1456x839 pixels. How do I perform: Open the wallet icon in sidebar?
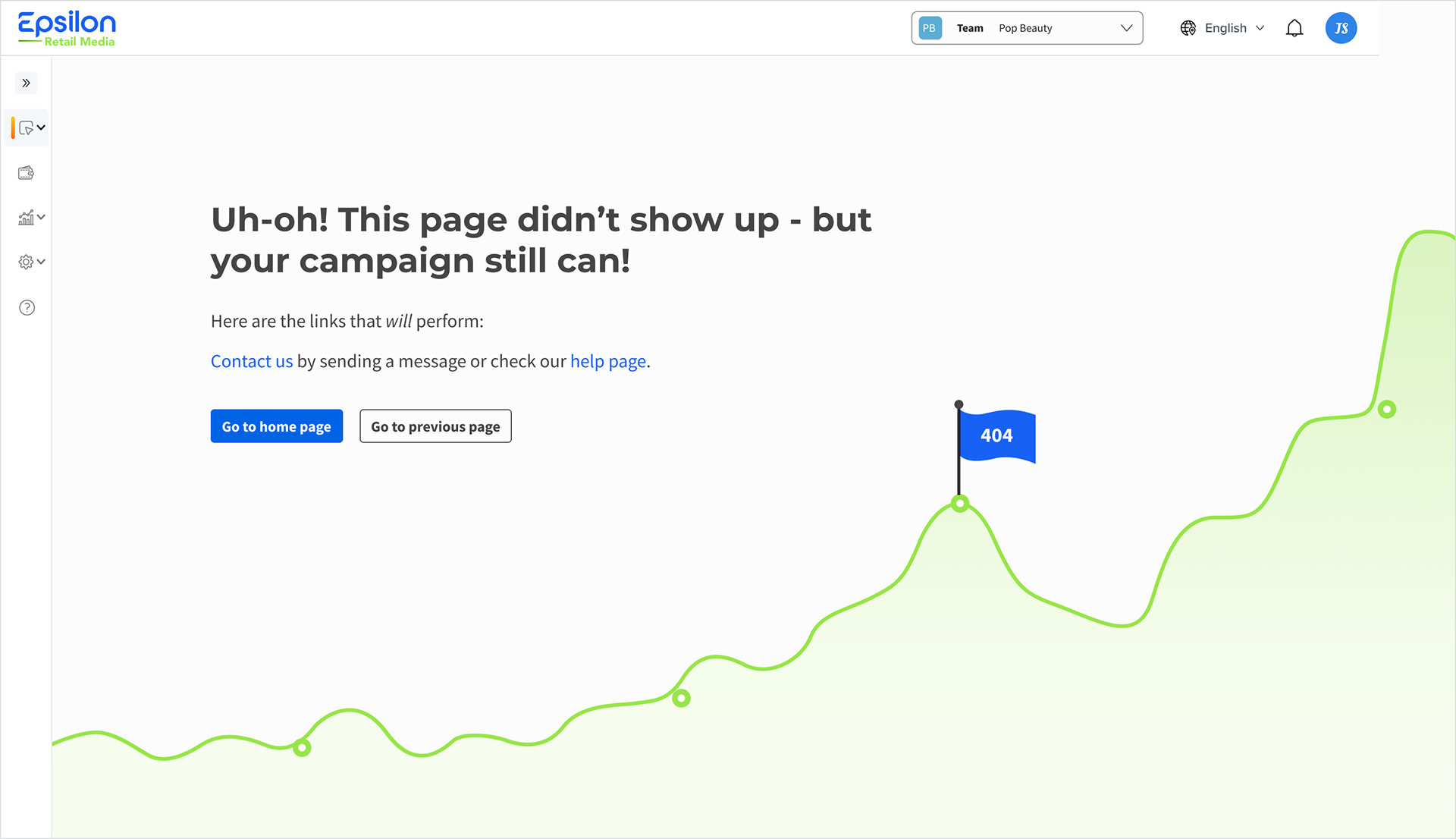tap(26, 173)
